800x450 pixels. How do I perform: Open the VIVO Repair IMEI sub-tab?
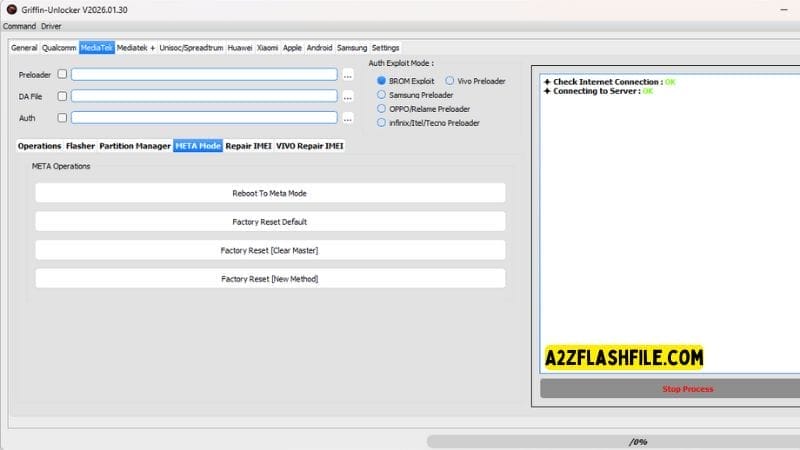(310, 146)
